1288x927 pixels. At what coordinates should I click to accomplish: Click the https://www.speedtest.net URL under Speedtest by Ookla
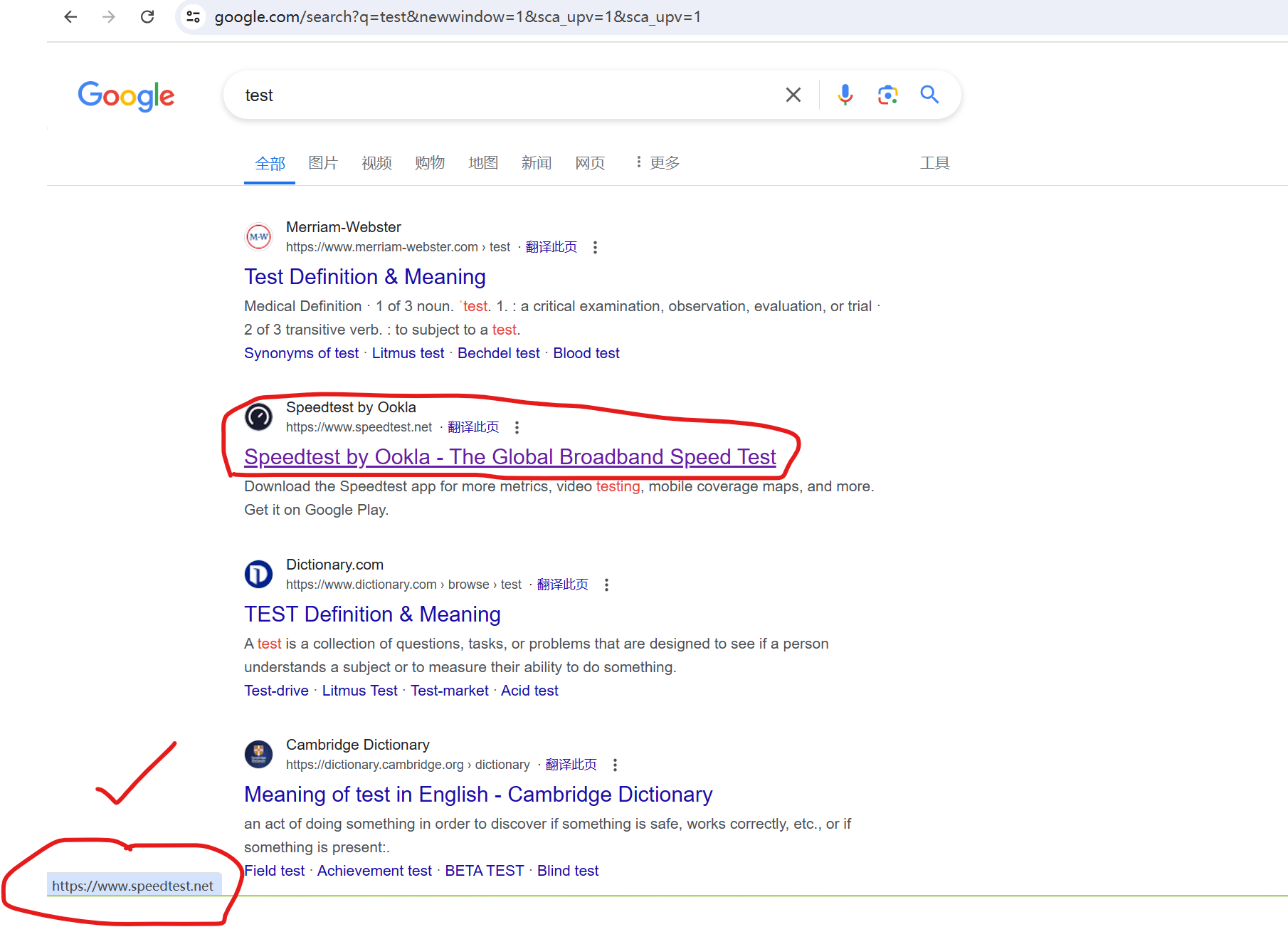[359, 427]
